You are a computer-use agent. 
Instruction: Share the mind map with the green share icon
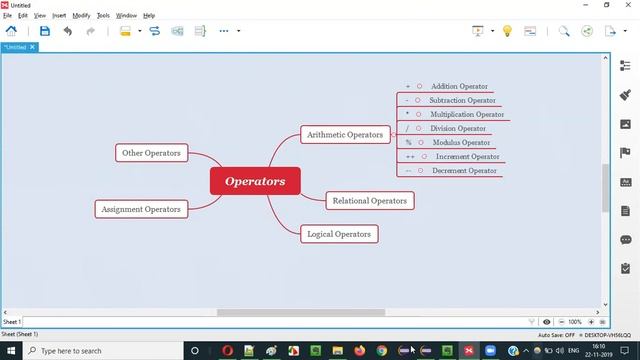point(587,31)
